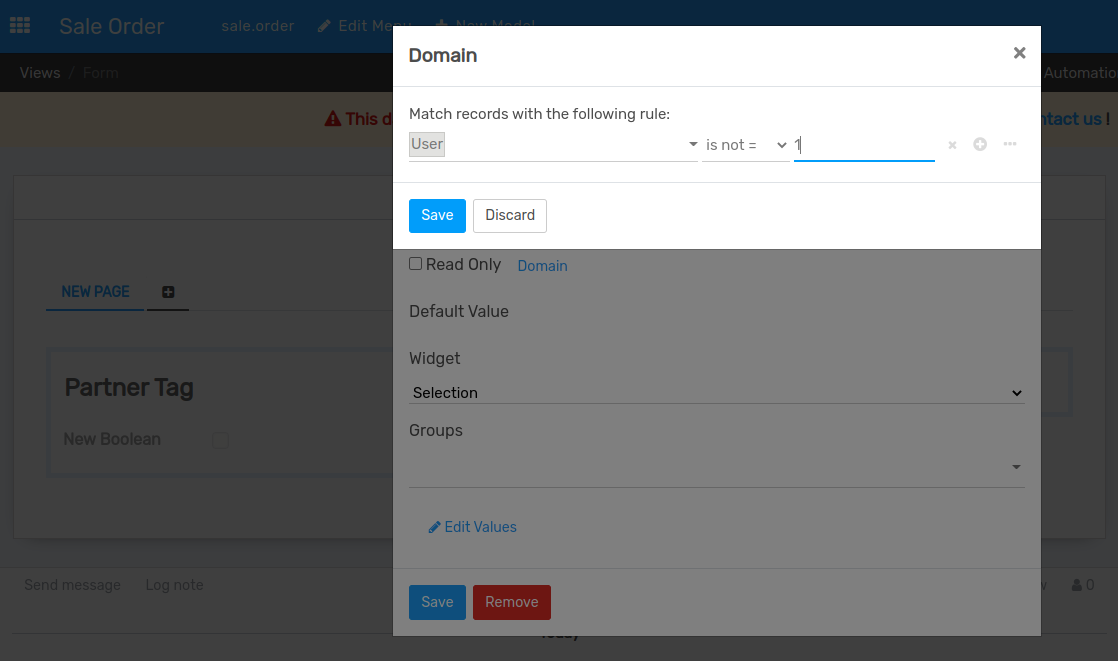Close the Domain dialog with X
This screenshot has width=1118, height=661.
[1019, 53]
